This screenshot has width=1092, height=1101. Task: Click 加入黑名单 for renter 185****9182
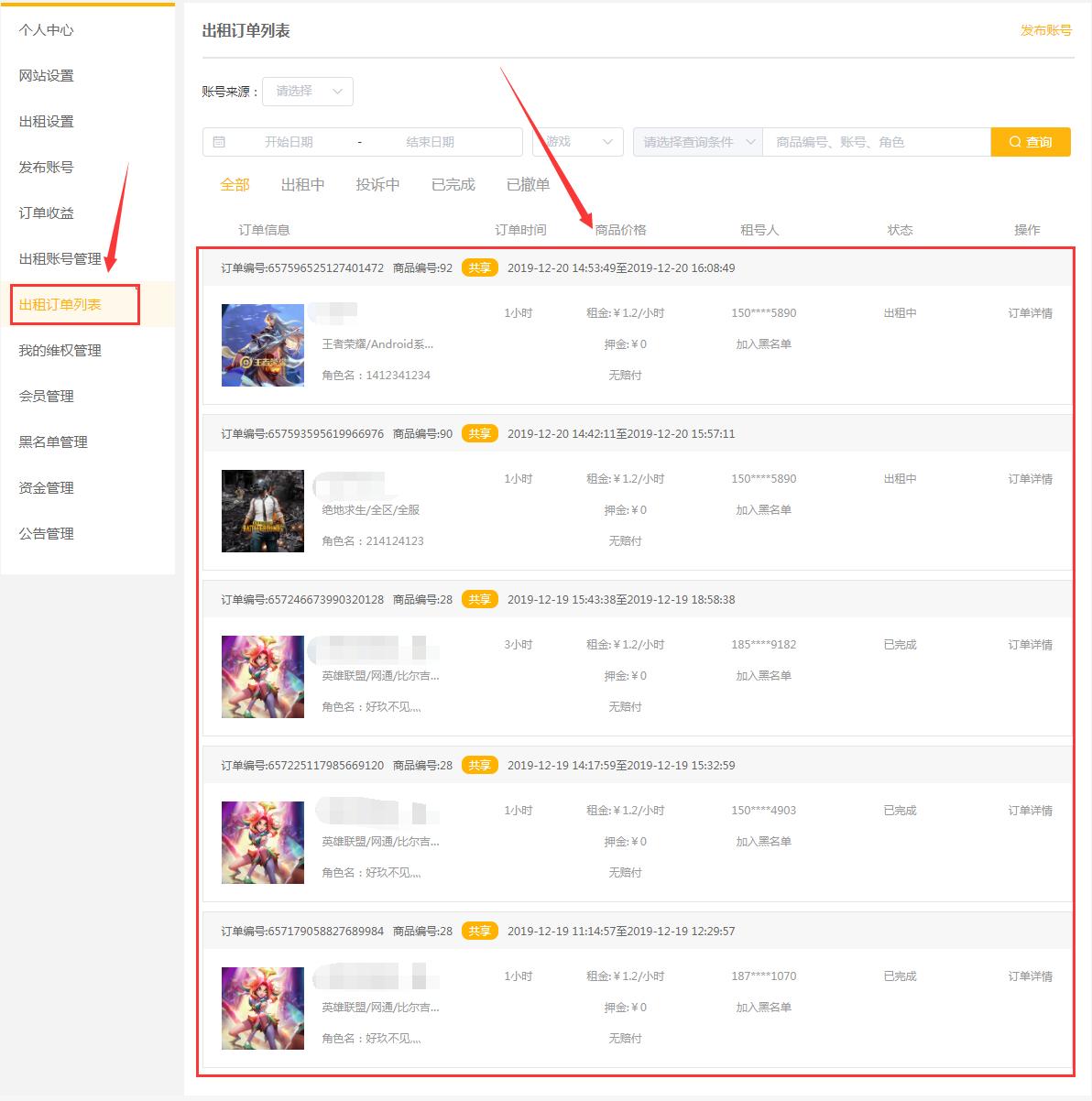pyautogui.click(x=763, y=675)
